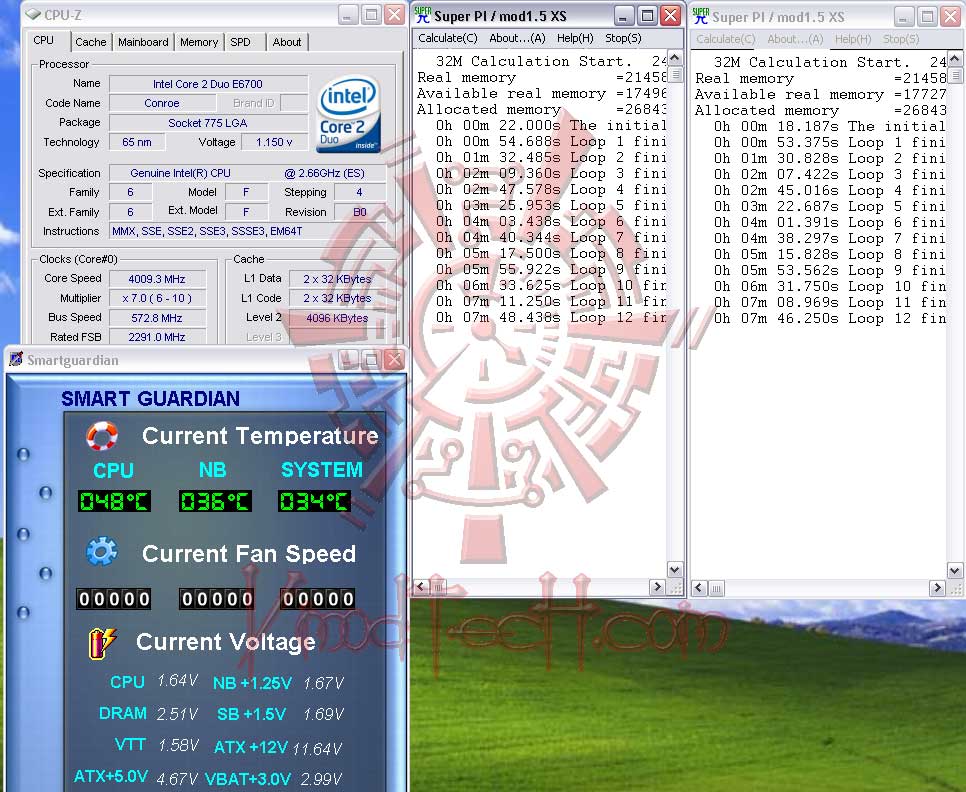
Task: Click the Rated FSB value '2291.0 MHz'
Action: (x=157, y=337)
